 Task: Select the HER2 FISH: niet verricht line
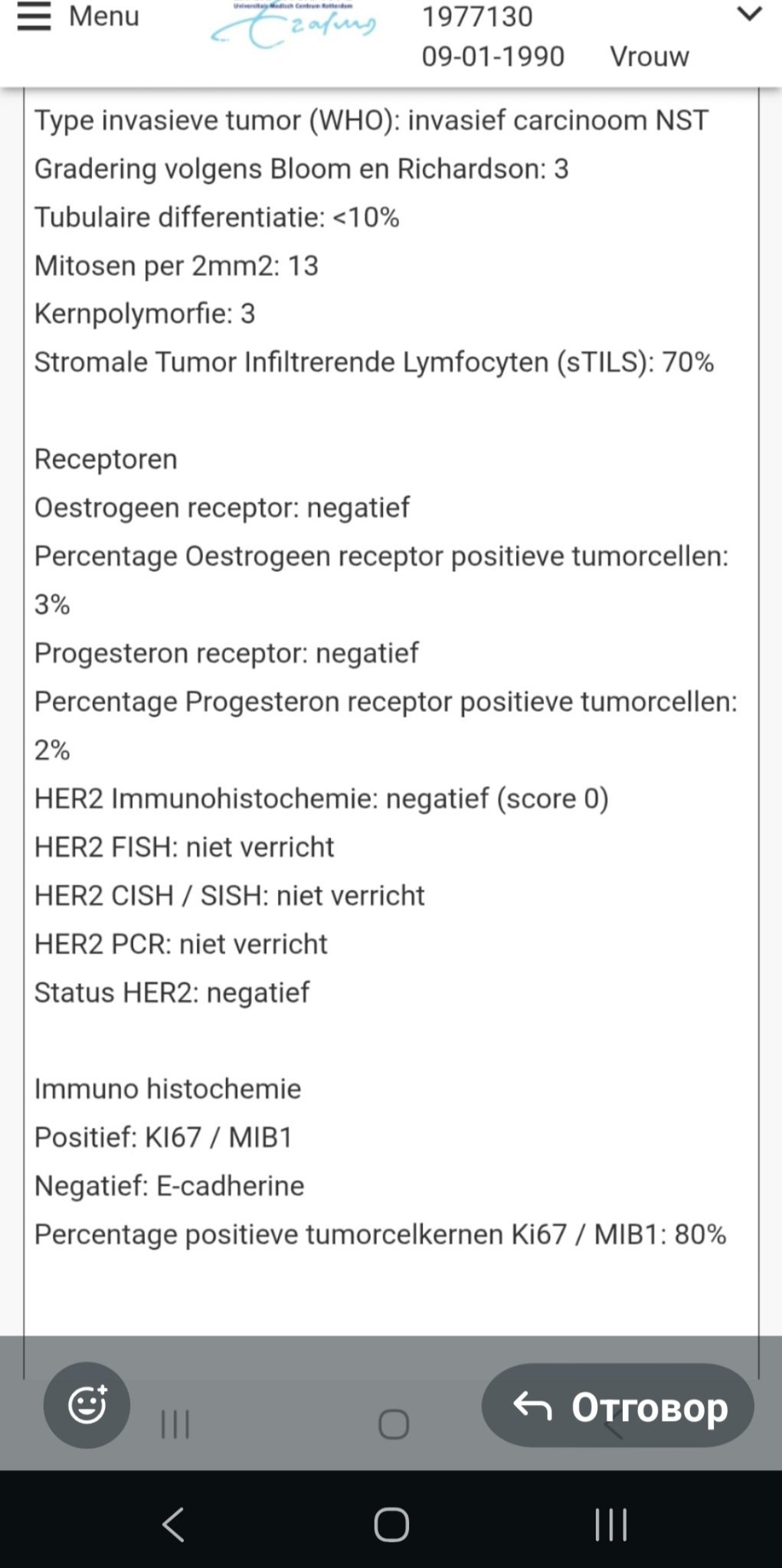[184, 847]
